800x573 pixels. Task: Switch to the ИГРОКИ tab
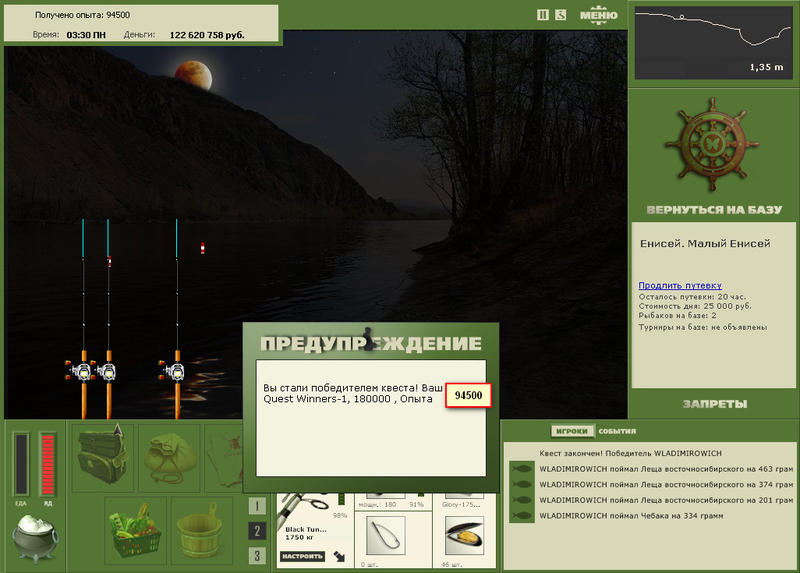tap(572, 431)
